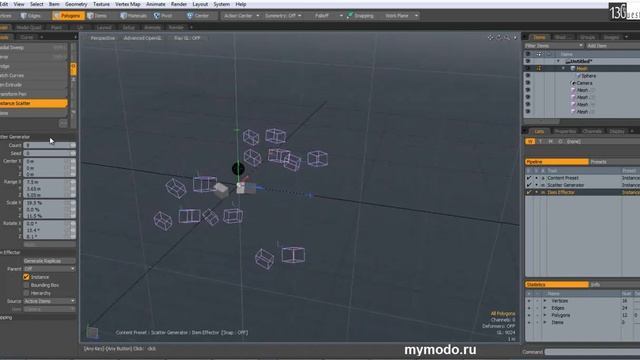The image size is (640, 360).
Task: Select the Center mode icon
Action: (x=190, y=16)
